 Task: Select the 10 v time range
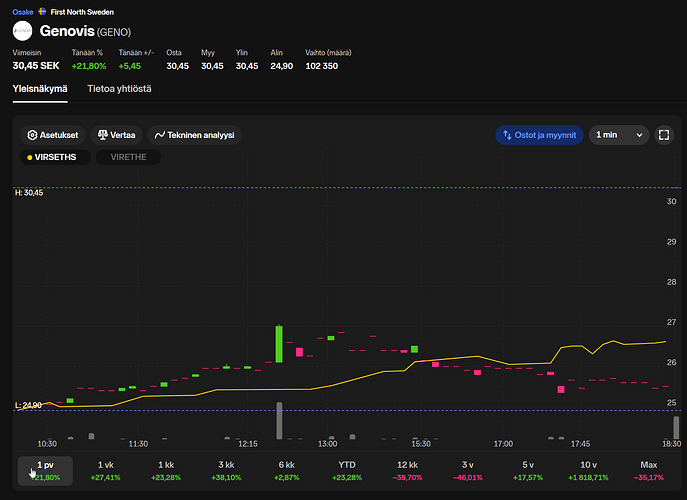(588, 471)
